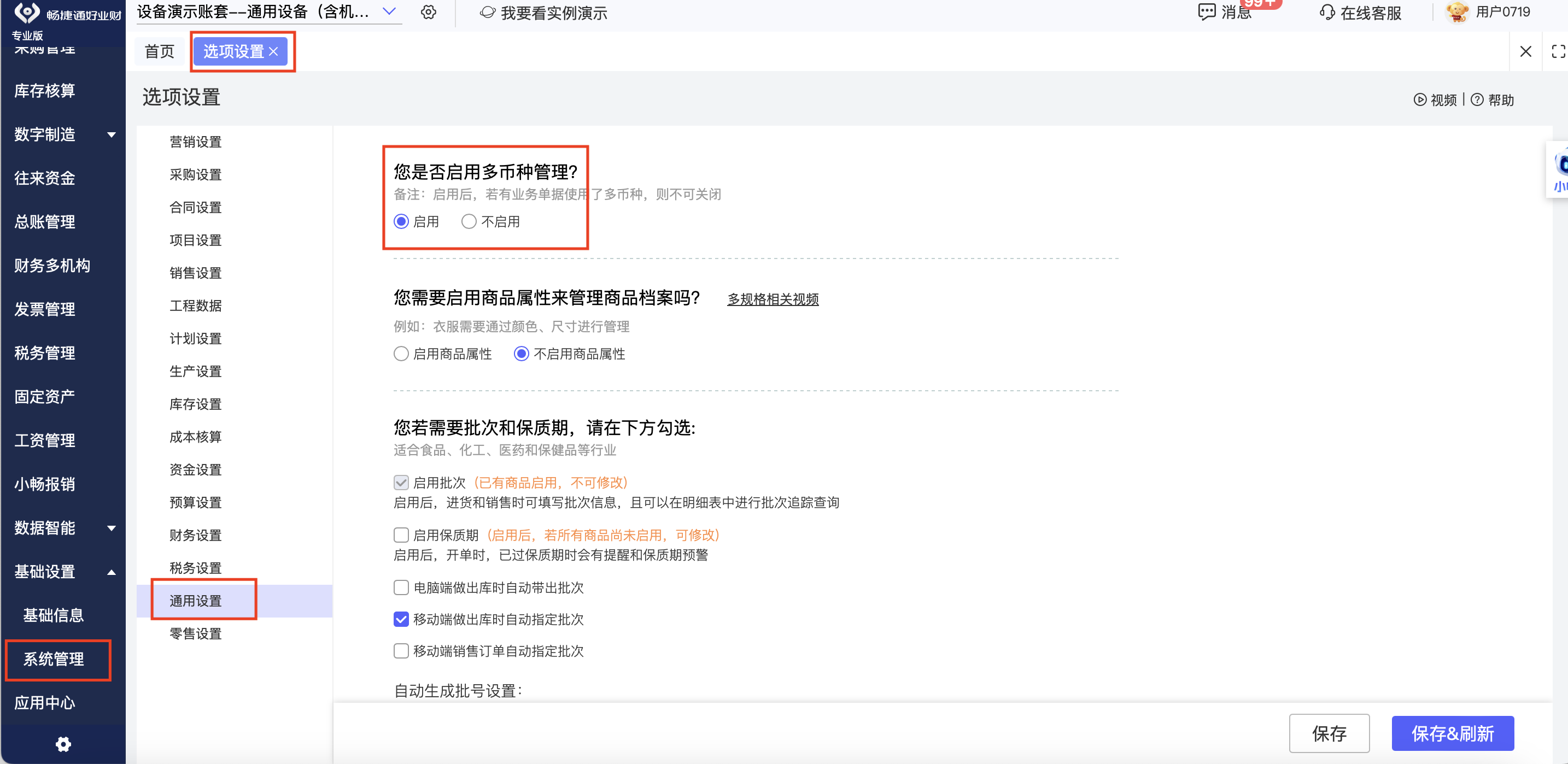Open the 帮助 question mark icon

tap(1477, 100)
